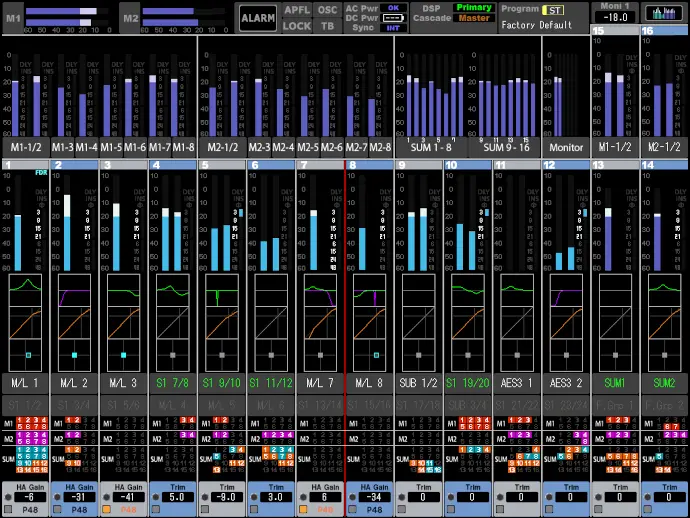Select the SUM1 channel source button

tap(616, 383)
